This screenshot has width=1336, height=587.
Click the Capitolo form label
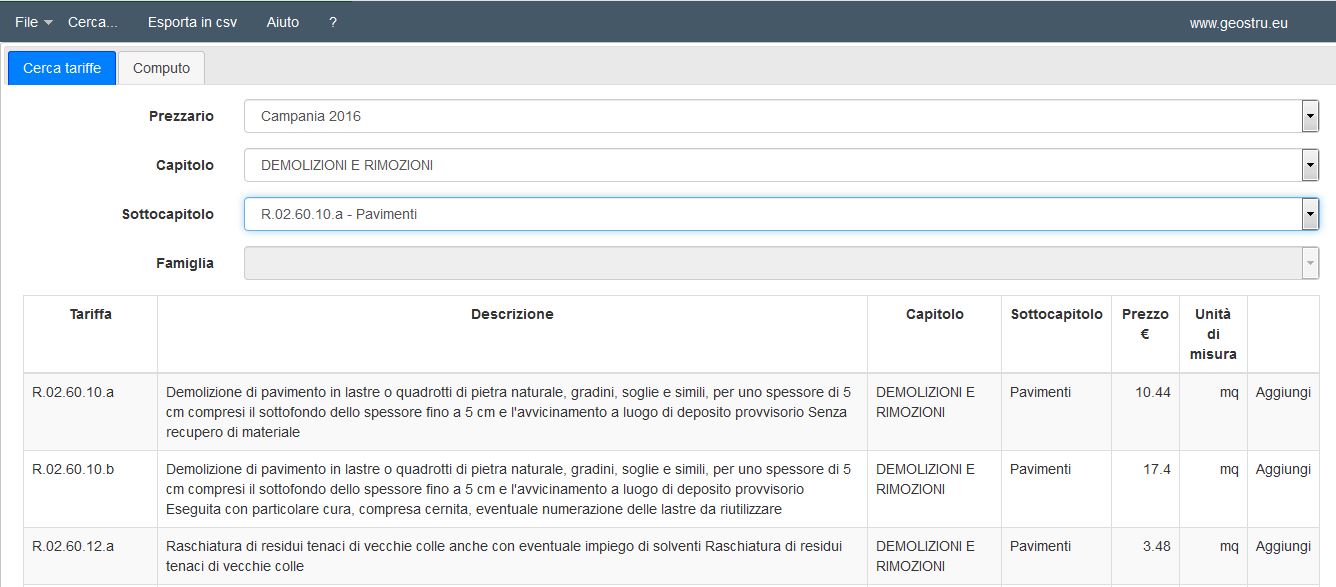(x=185, y=165)
